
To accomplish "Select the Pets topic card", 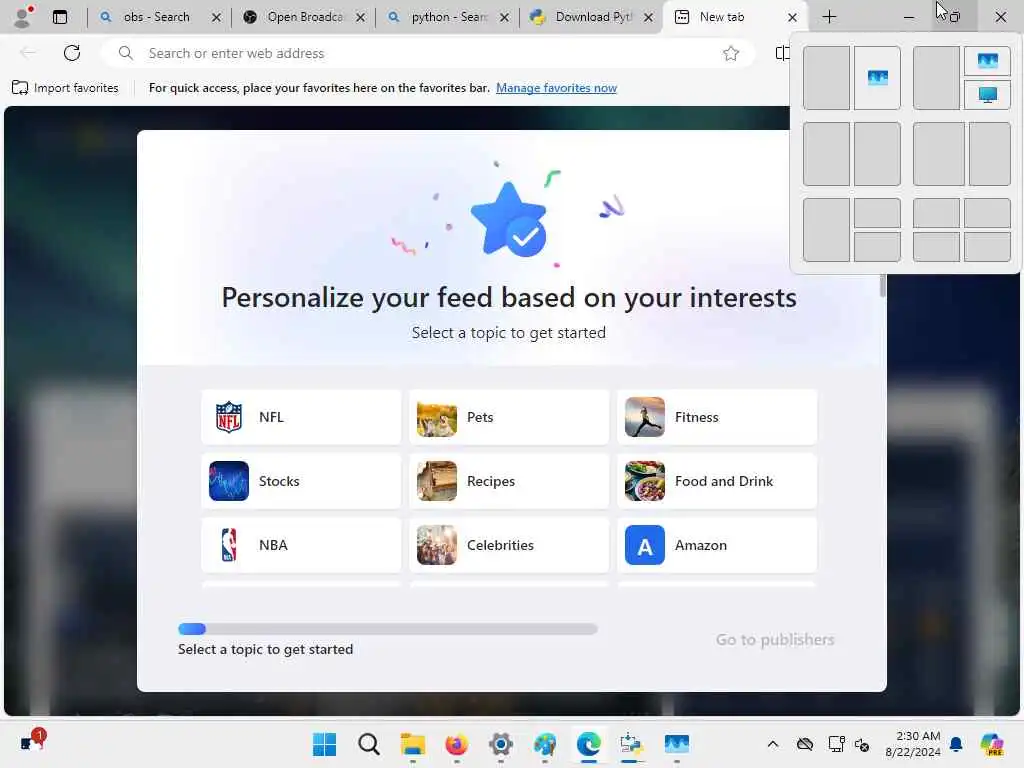I will point(509,417).
